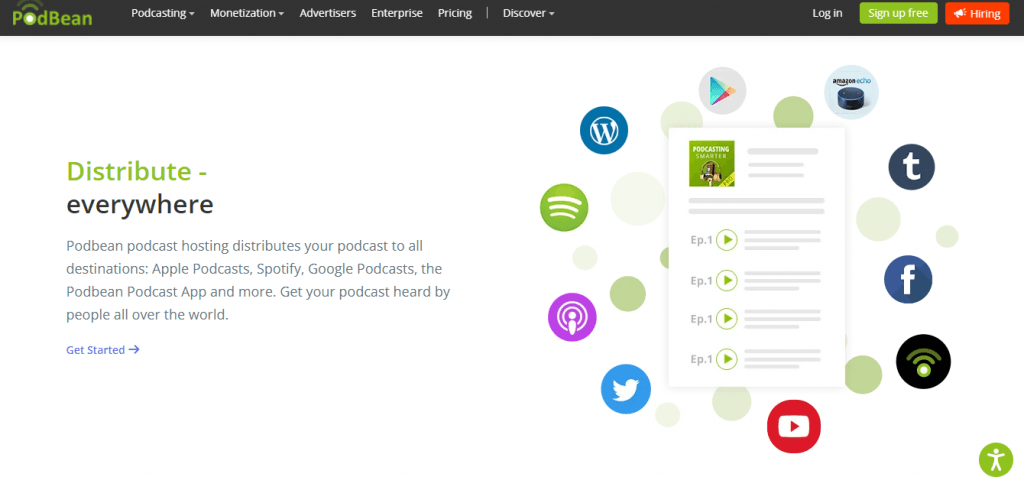Click the Log in link
The width and height of the screenshot is (1024, 477).
tap(827, 13)
